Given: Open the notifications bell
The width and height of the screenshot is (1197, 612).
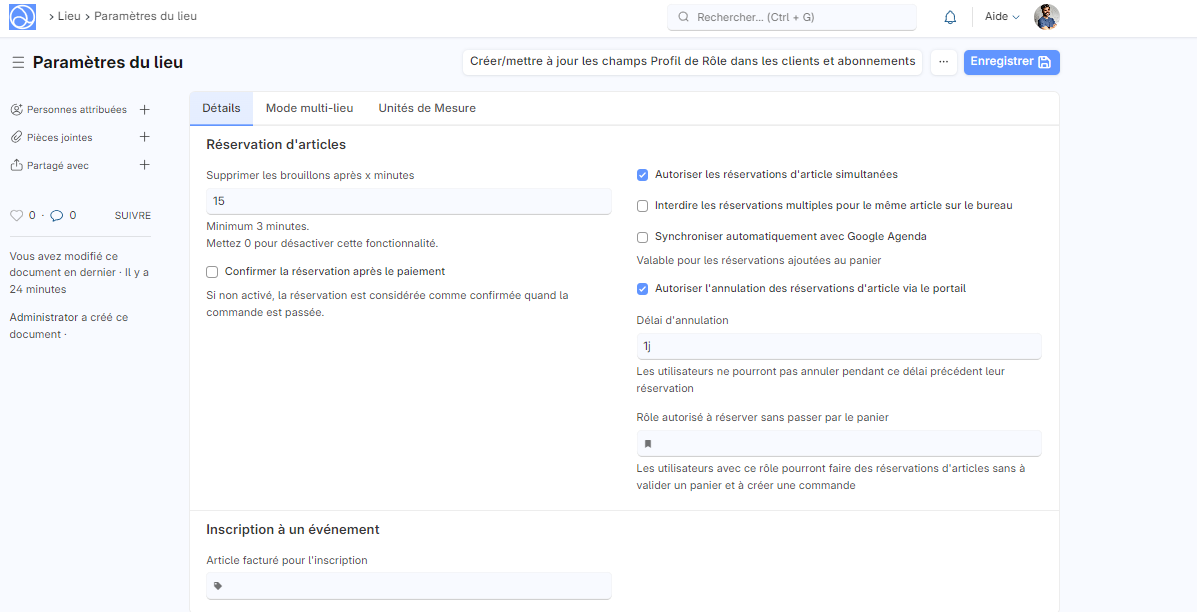Looking at the screenshot, I should click(x=950, y=17).
